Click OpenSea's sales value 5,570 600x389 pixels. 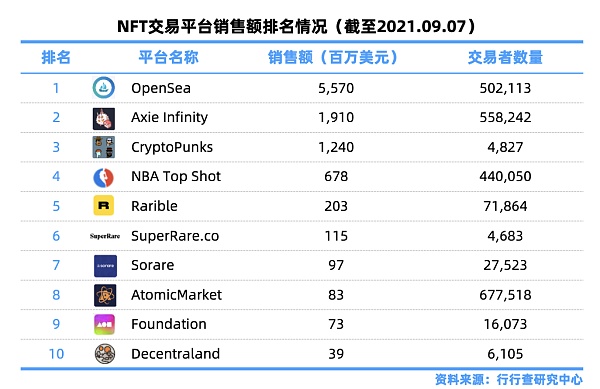coord(336,88)
